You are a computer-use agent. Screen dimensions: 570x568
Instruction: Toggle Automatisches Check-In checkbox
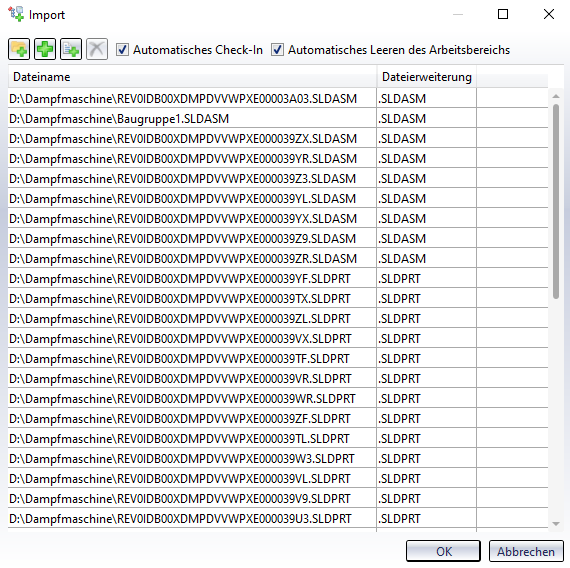coord(123,49)
